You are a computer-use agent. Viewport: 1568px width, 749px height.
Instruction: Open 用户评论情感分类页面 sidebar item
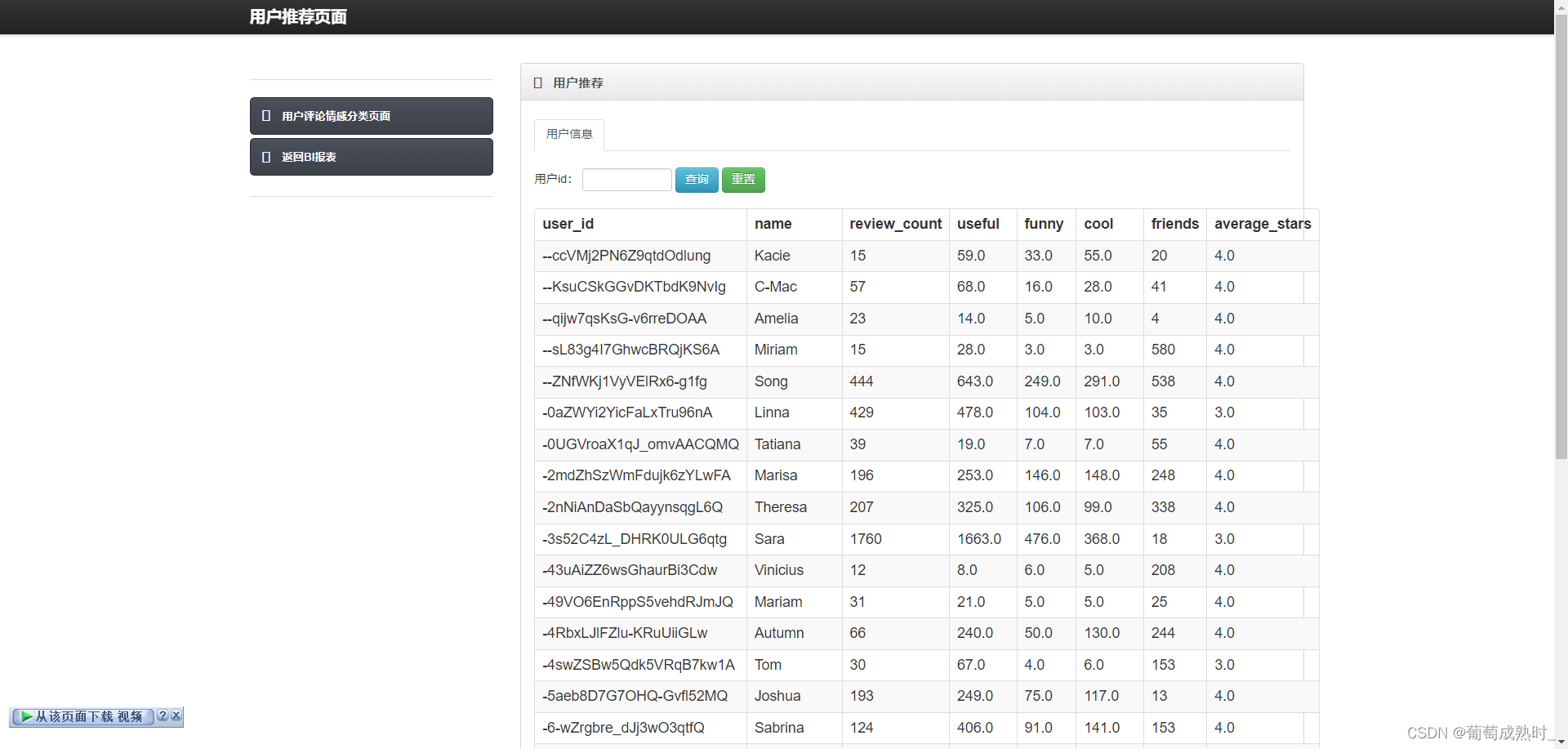(x=371, y=116)
